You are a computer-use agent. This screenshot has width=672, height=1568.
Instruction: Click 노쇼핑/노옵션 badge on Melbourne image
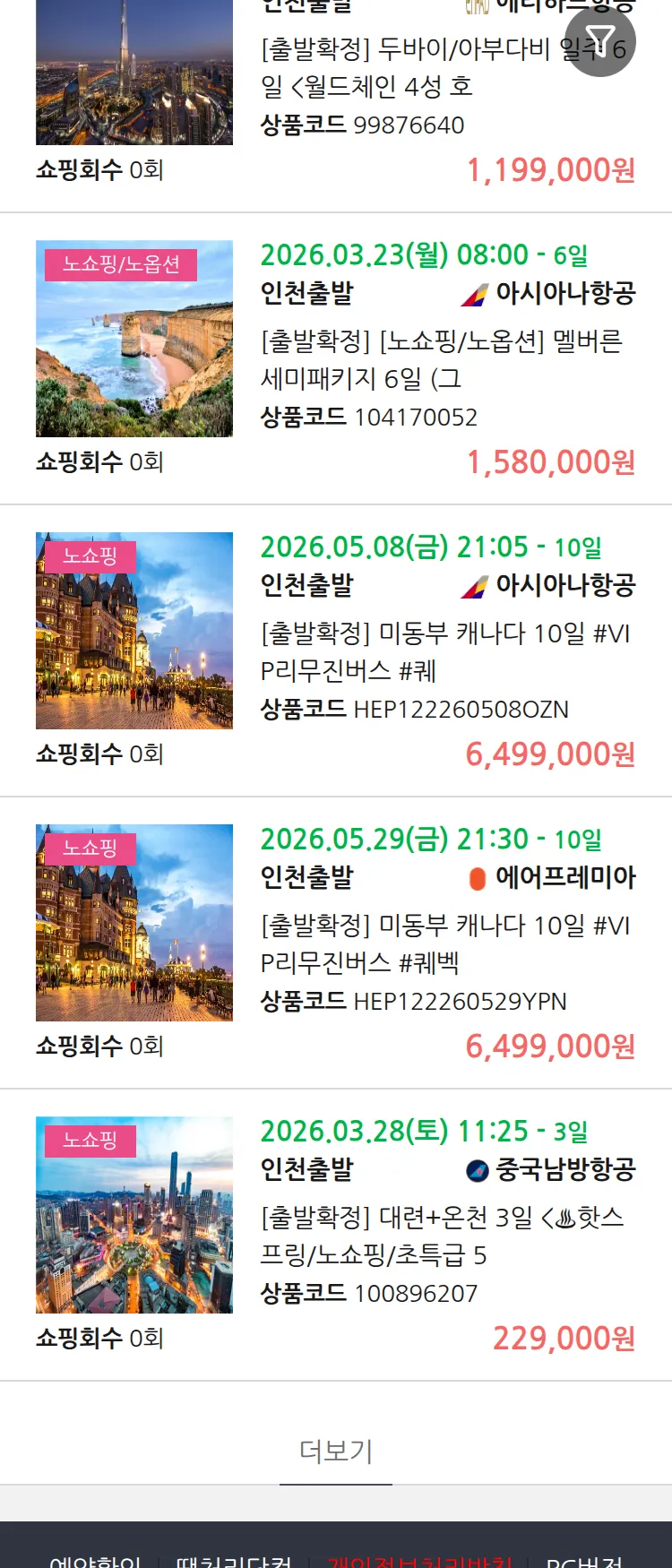(121, 264)
